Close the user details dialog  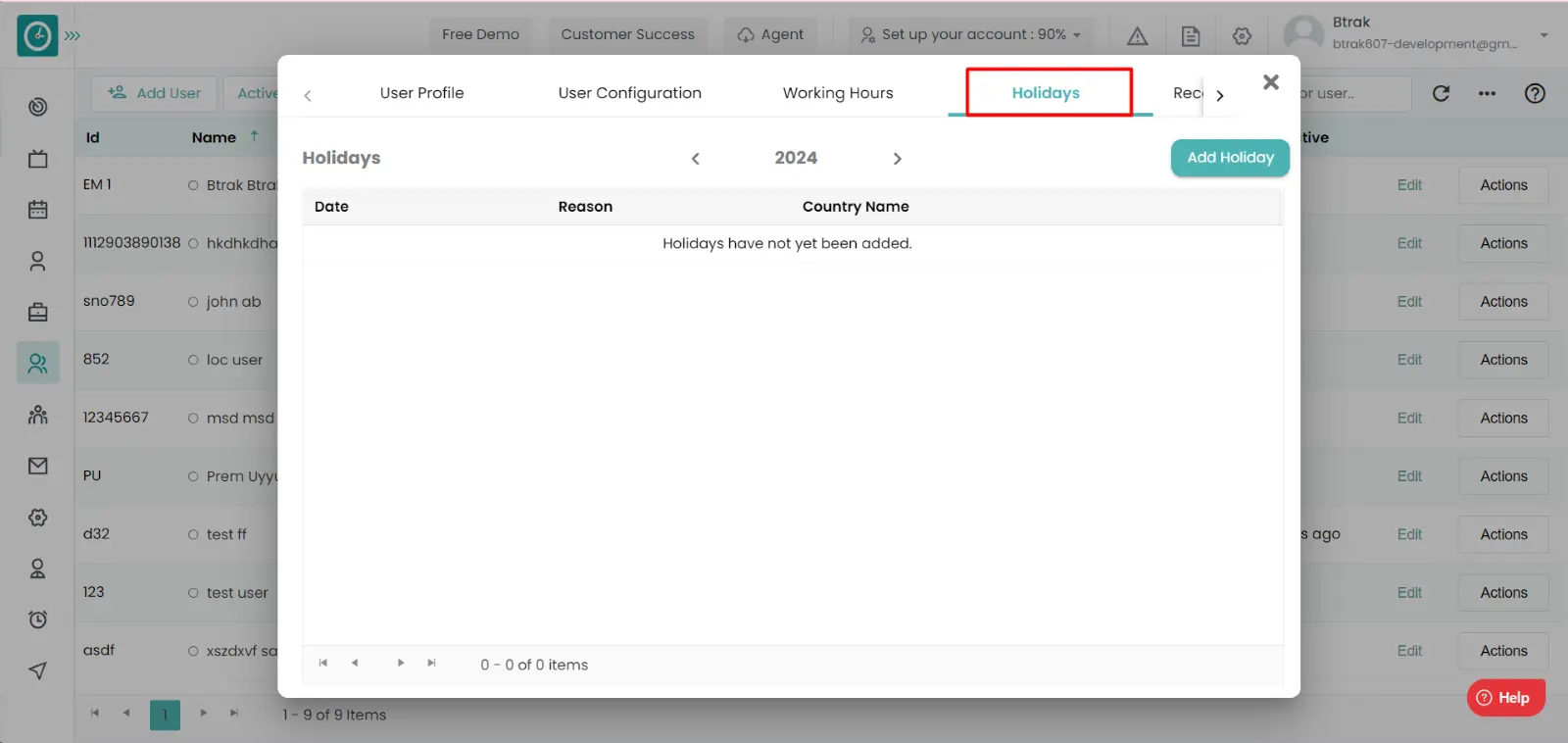(1271, 82)
